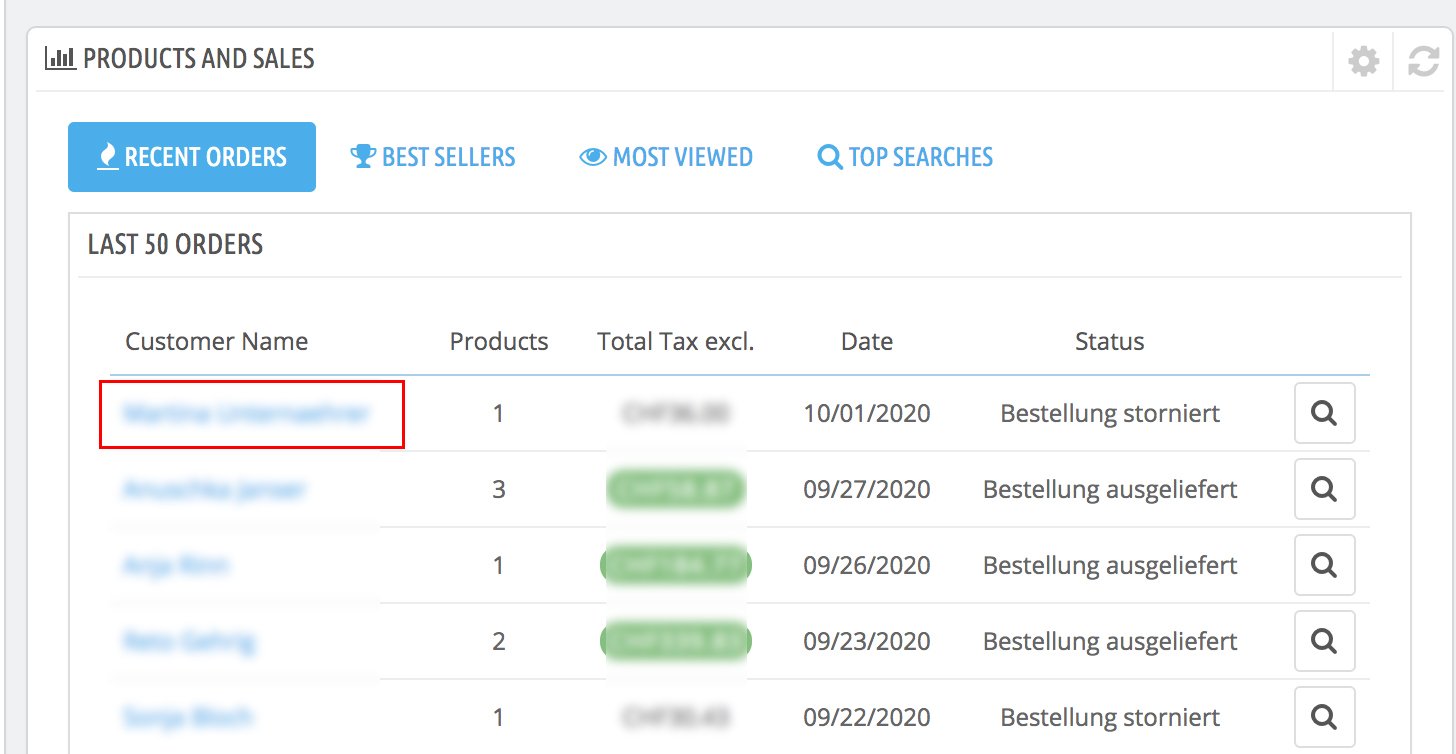The height and width of the screenshot is (754, 1456).
Task: Click the highlighted first customer name link
Action: (246, 413)
